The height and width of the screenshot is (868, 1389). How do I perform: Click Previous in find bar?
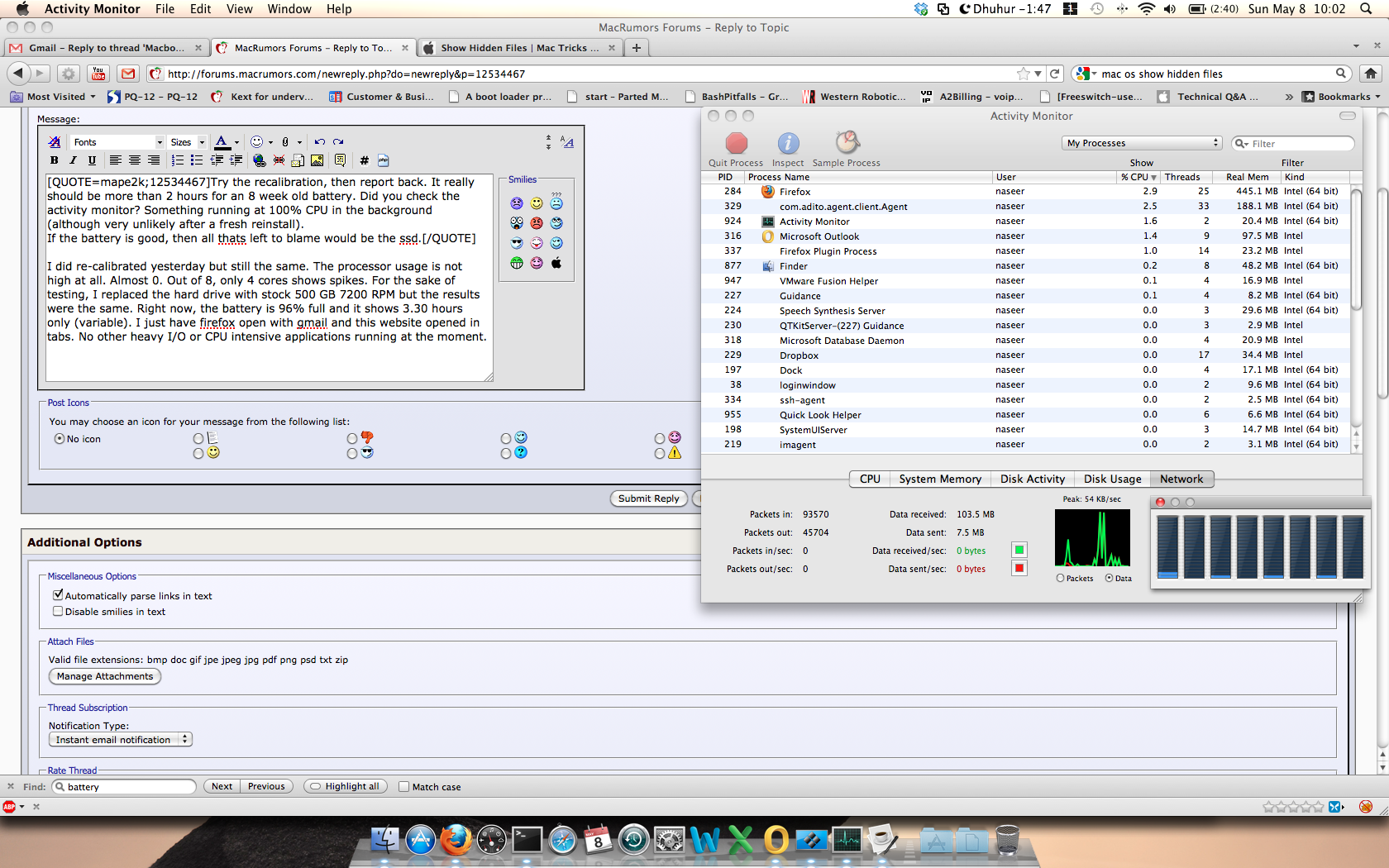266,786
